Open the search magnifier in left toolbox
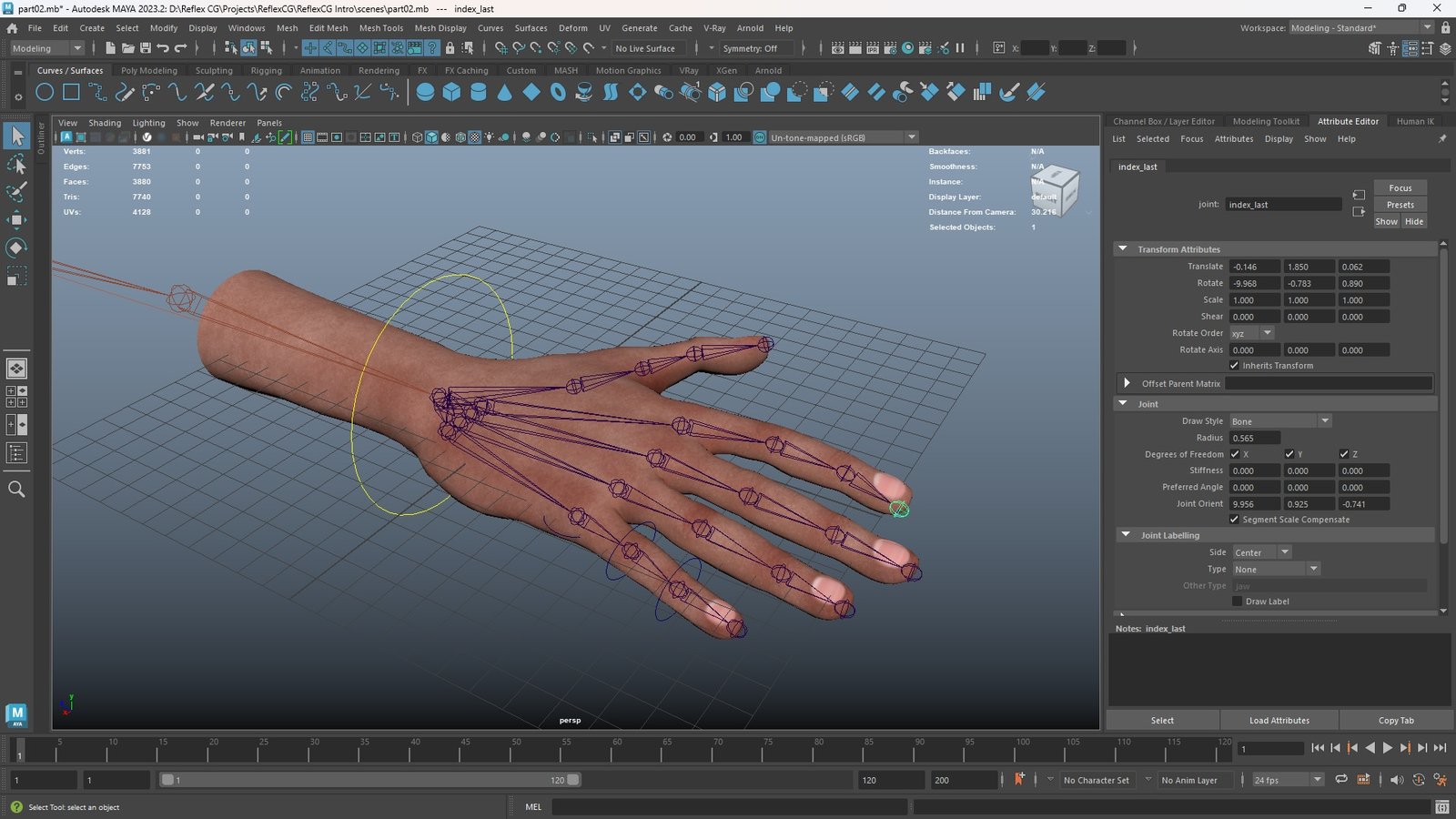The height and width of the screenshot is (819, 1456). [16, 490]
